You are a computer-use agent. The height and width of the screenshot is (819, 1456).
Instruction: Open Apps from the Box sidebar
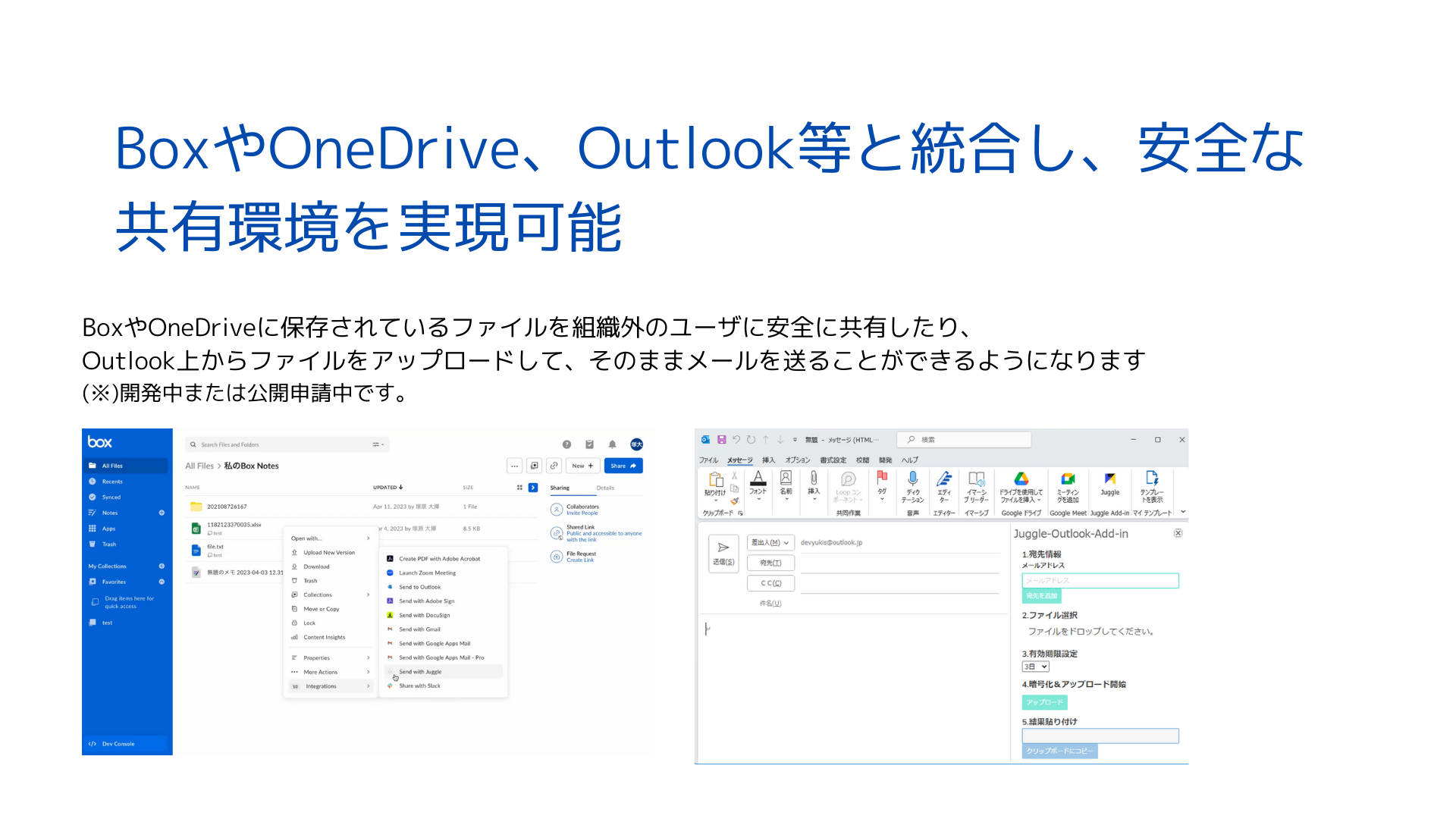tap(108, 529)
